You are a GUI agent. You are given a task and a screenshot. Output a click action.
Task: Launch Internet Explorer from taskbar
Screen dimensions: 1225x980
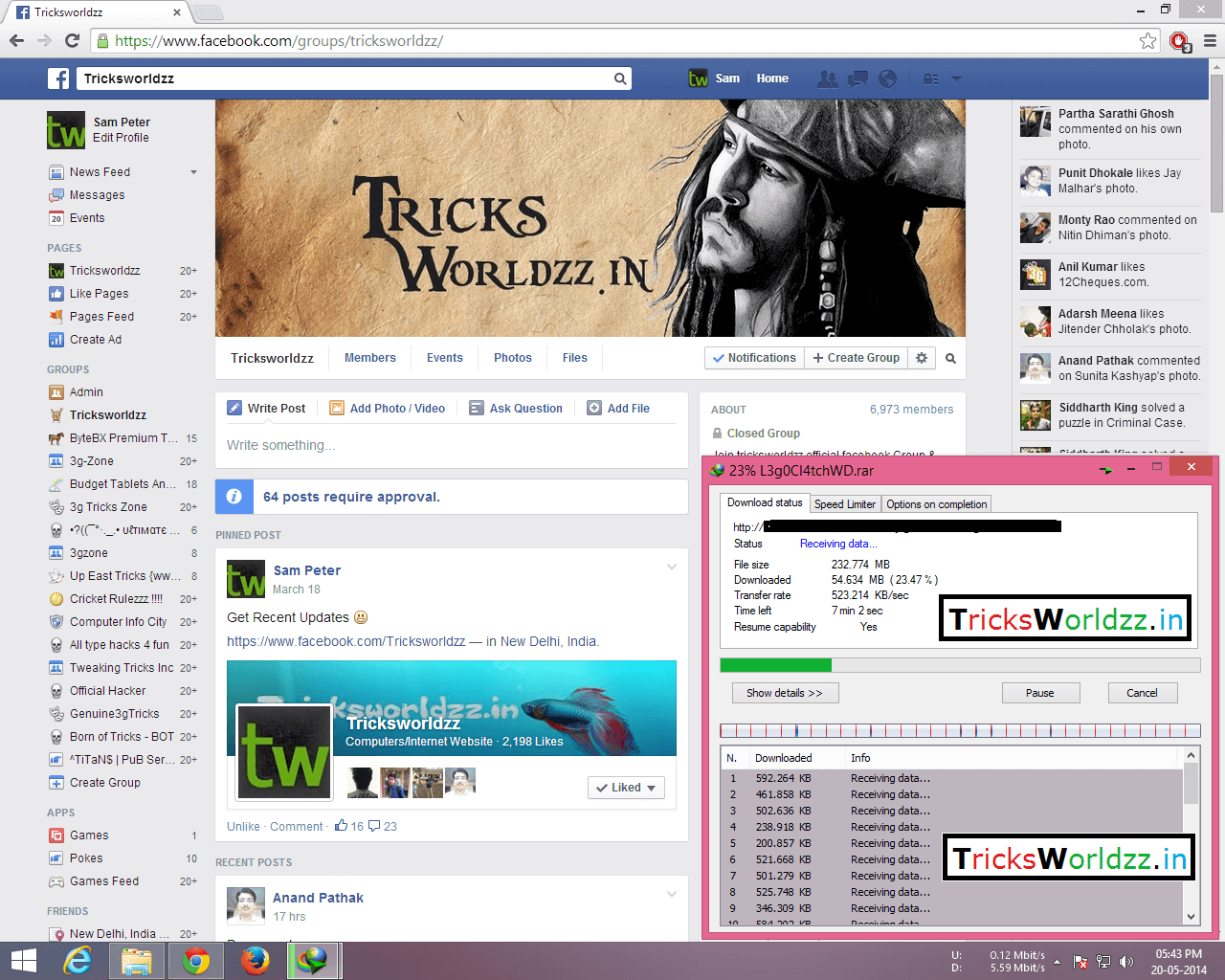click(78, 961)
